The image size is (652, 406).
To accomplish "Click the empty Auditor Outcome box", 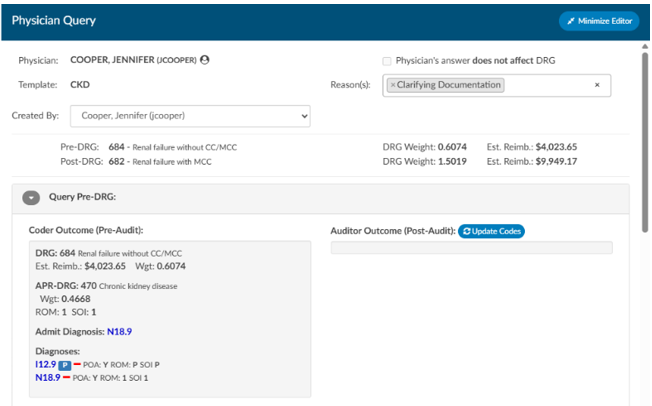I will [472, 248].
